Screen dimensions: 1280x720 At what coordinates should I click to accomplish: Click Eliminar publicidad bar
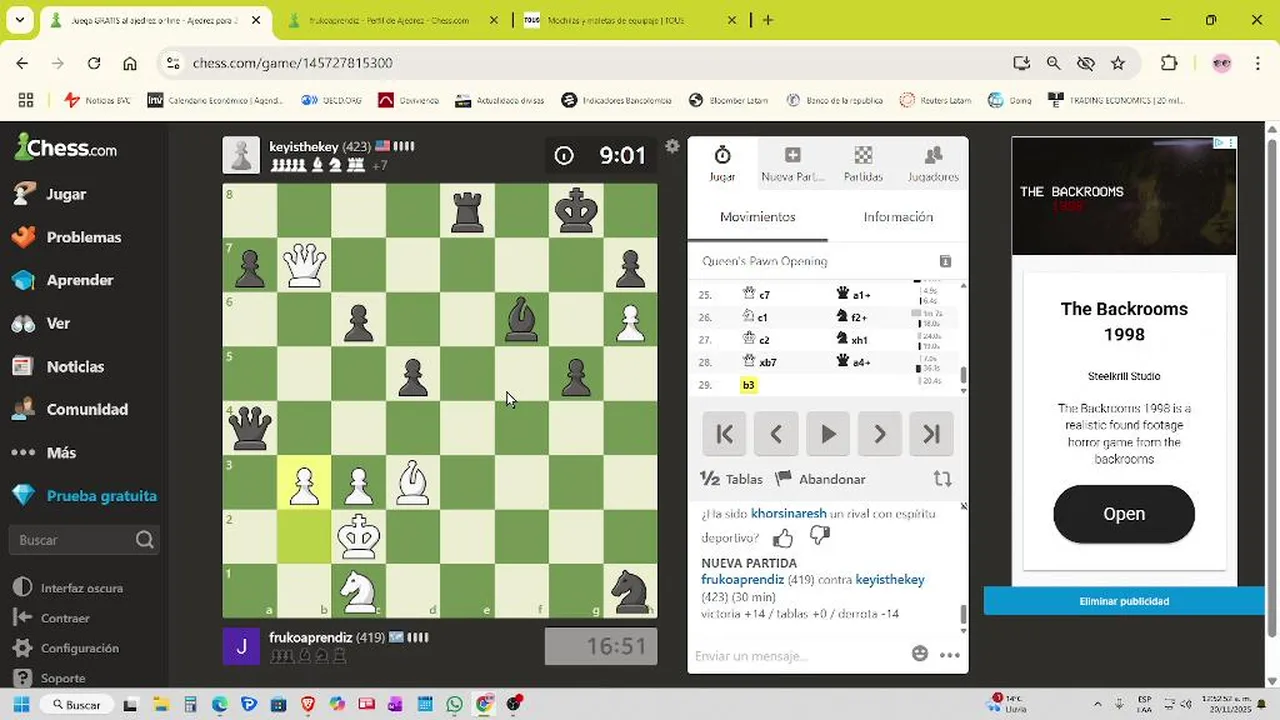click(x=1124, y=601)
